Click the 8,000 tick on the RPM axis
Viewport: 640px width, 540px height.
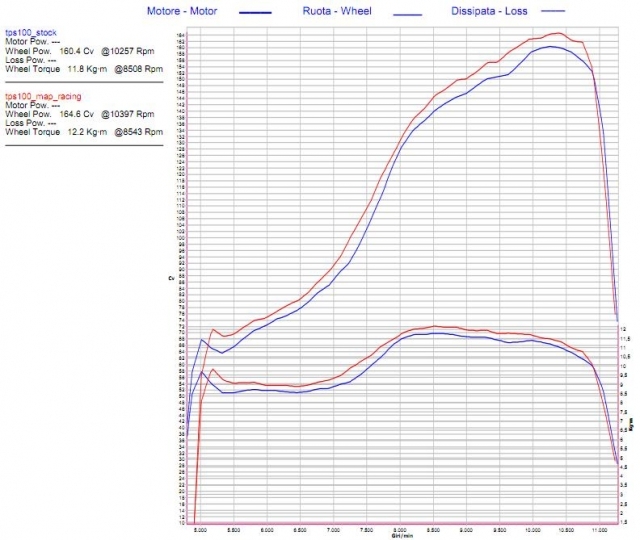pyautogui.click(x=400, y=530)
